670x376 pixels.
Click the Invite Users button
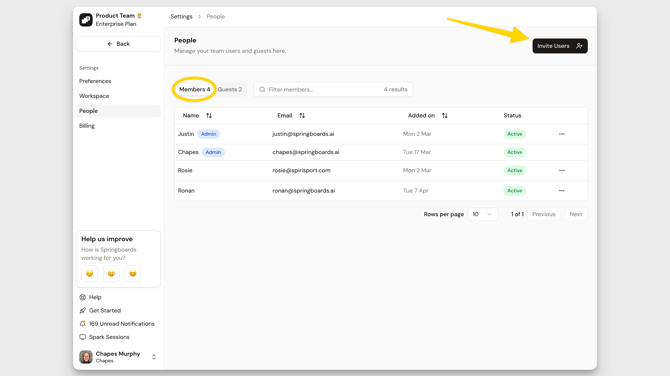560,46
